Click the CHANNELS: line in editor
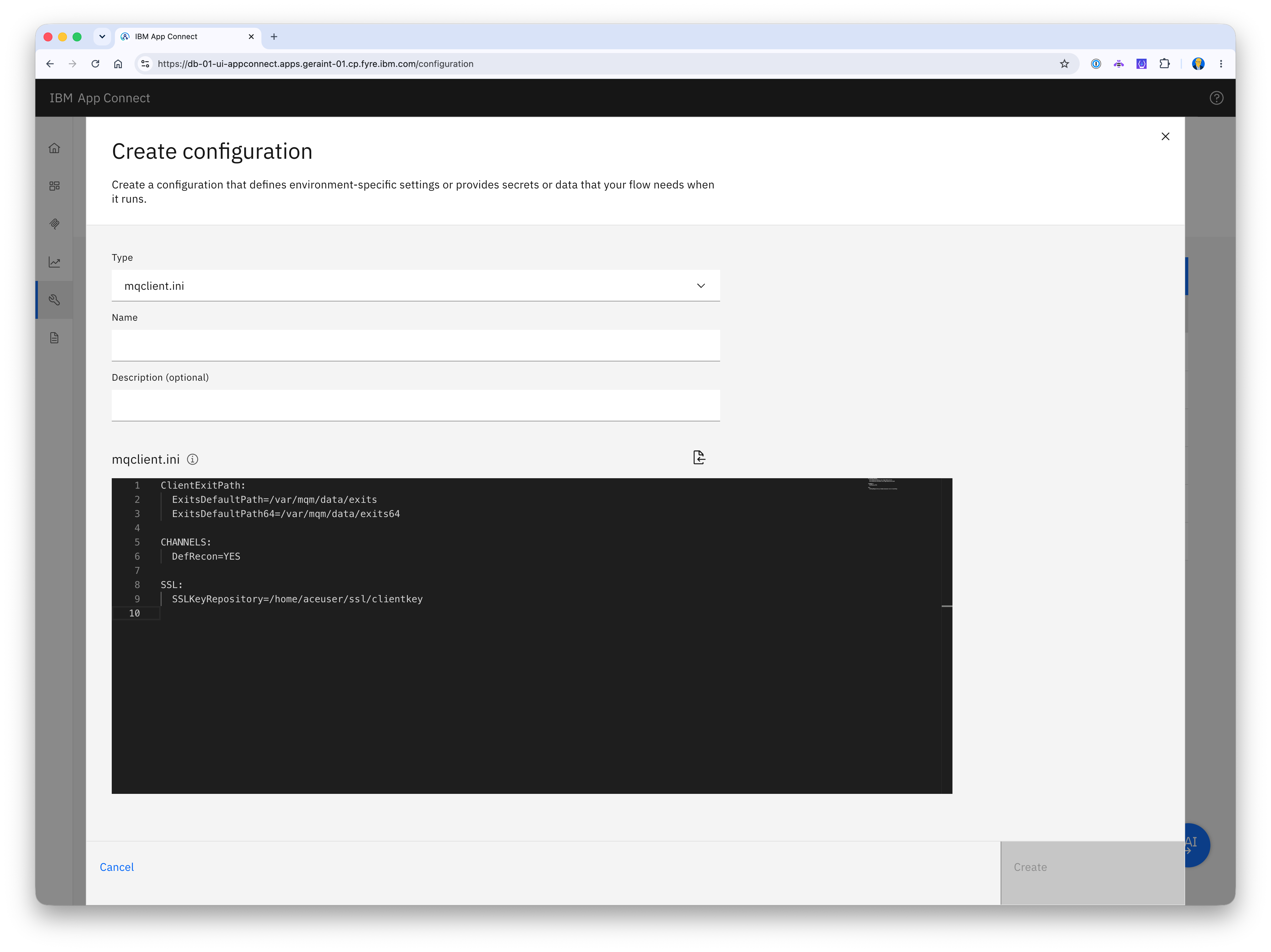The height and width of the screenshot is (952, 1271). (x=186, y=542)
